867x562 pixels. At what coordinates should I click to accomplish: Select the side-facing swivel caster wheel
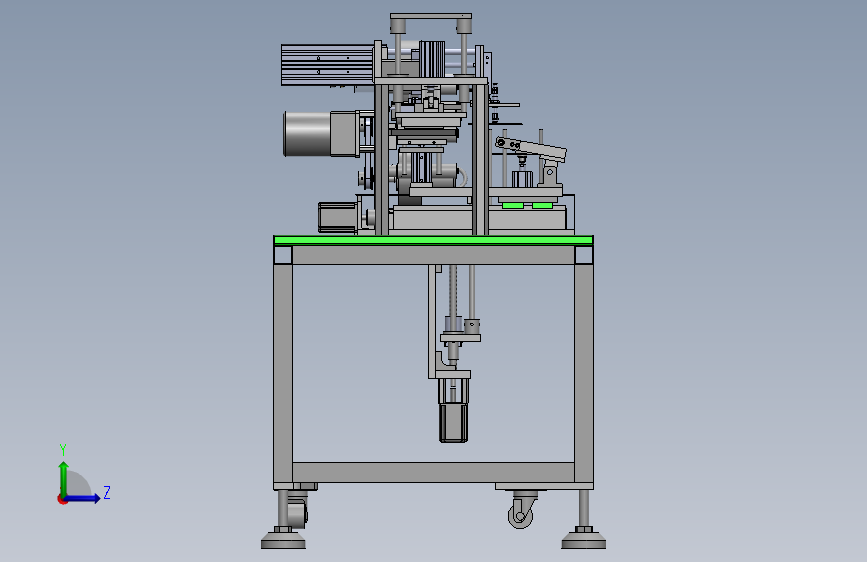tap(521, 511)
